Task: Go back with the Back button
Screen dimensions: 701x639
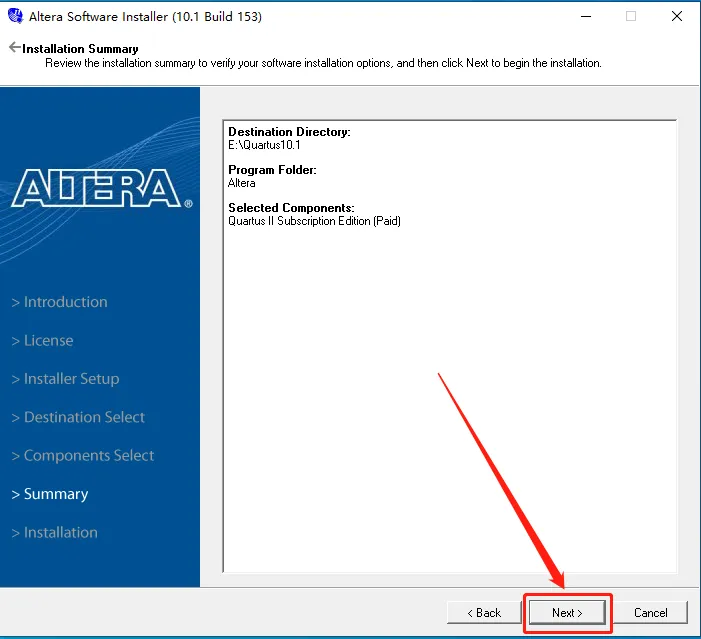Action: click(484, 613)
